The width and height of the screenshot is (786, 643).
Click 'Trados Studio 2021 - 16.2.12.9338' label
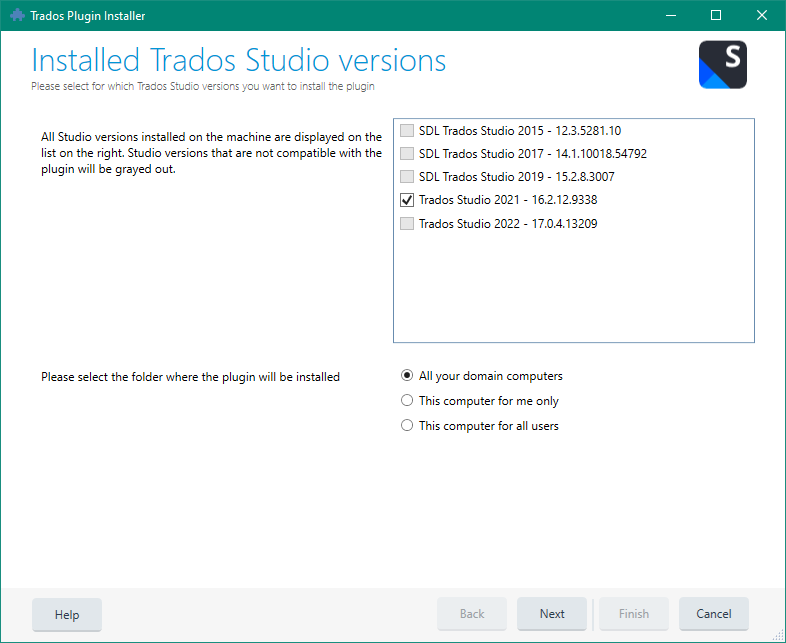(x=508, y=200)
